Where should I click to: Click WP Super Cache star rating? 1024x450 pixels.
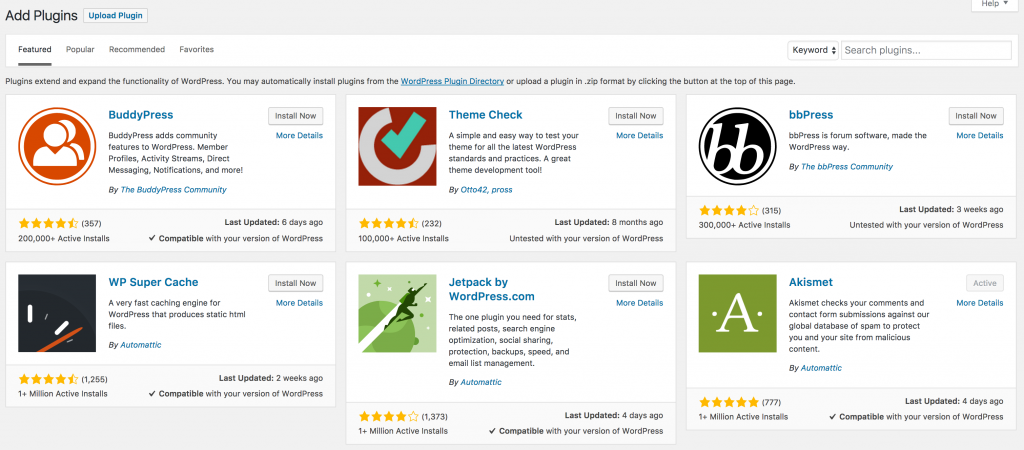pos(48,379)
